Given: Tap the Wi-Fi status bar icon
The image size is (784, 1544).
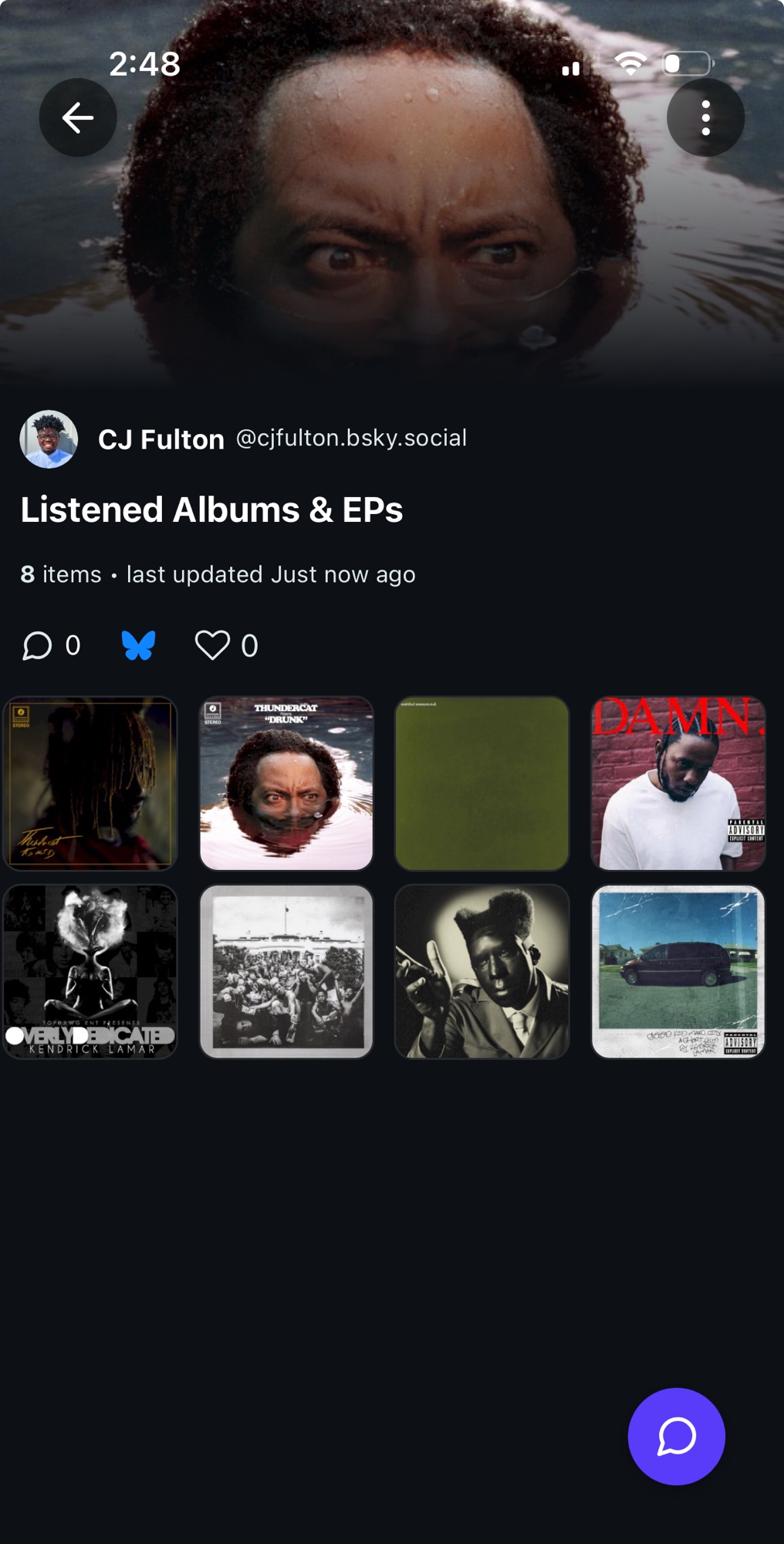Looking at the screenshot, I should 630,63.
